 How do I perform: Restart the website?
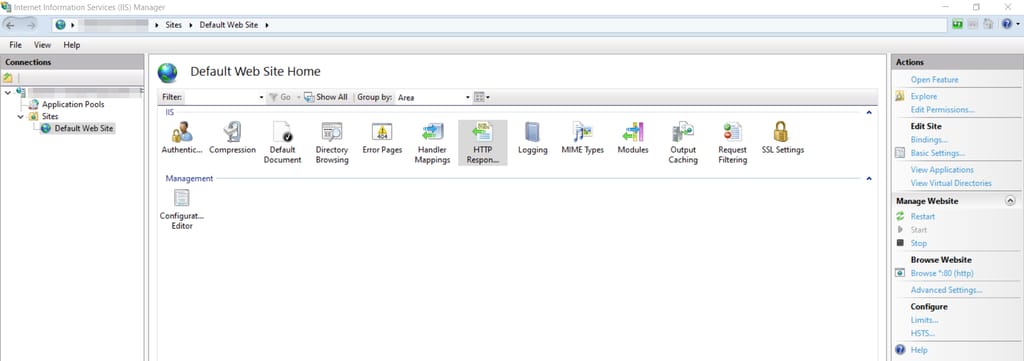coord(923,216)
